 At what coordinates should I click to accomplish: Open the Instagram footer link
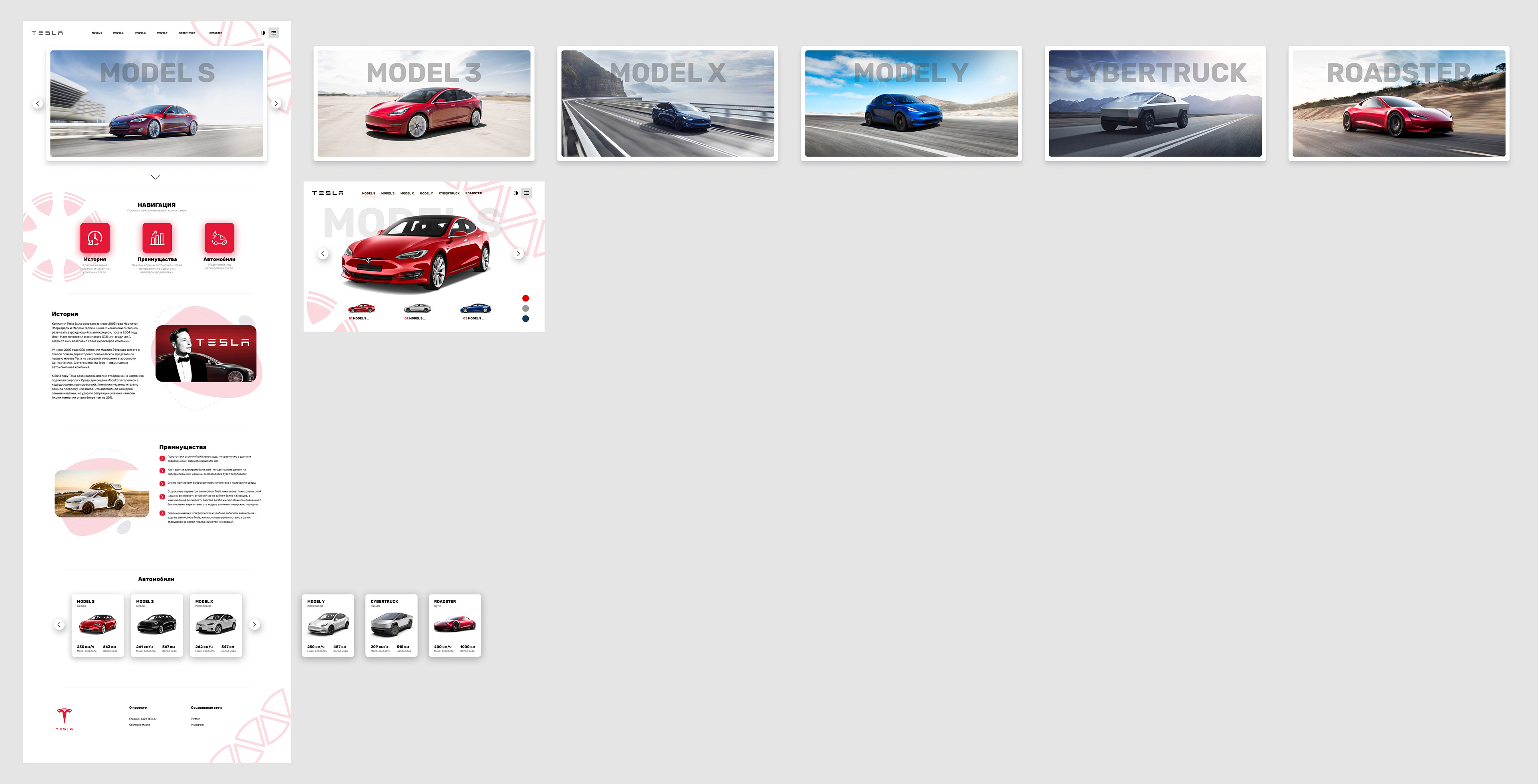pos(197,725)
